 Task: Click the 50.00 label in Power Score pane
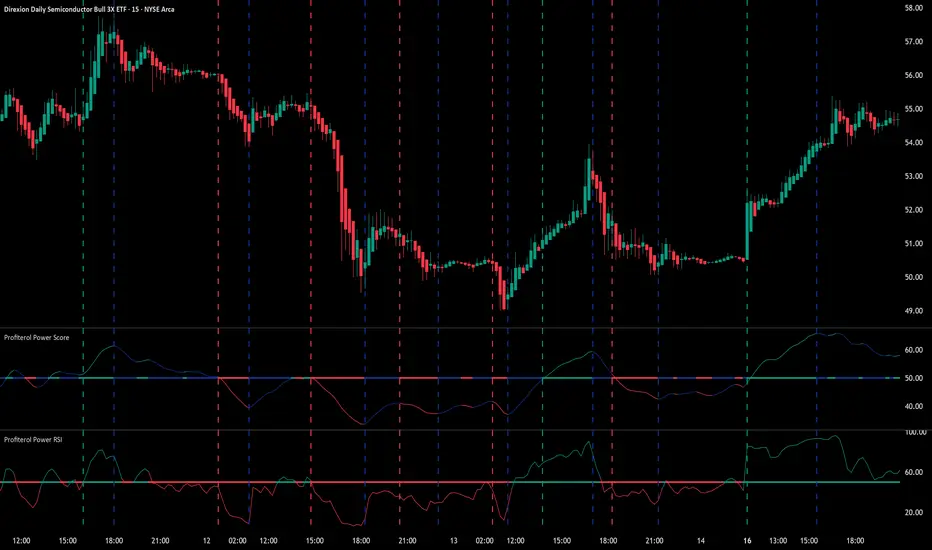[913, 378]
